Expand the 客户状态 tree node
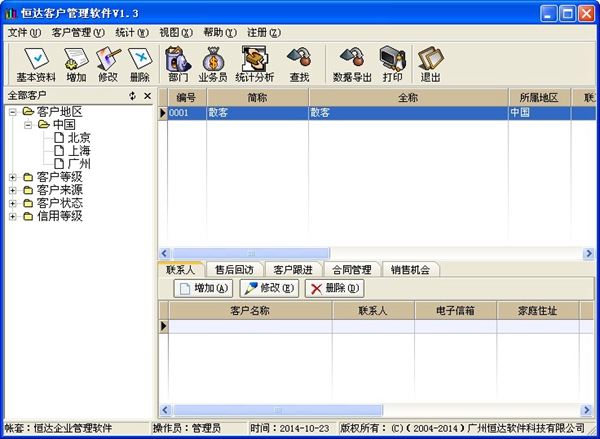This screenshot has width=600, height=439. (x=13, y=203)
